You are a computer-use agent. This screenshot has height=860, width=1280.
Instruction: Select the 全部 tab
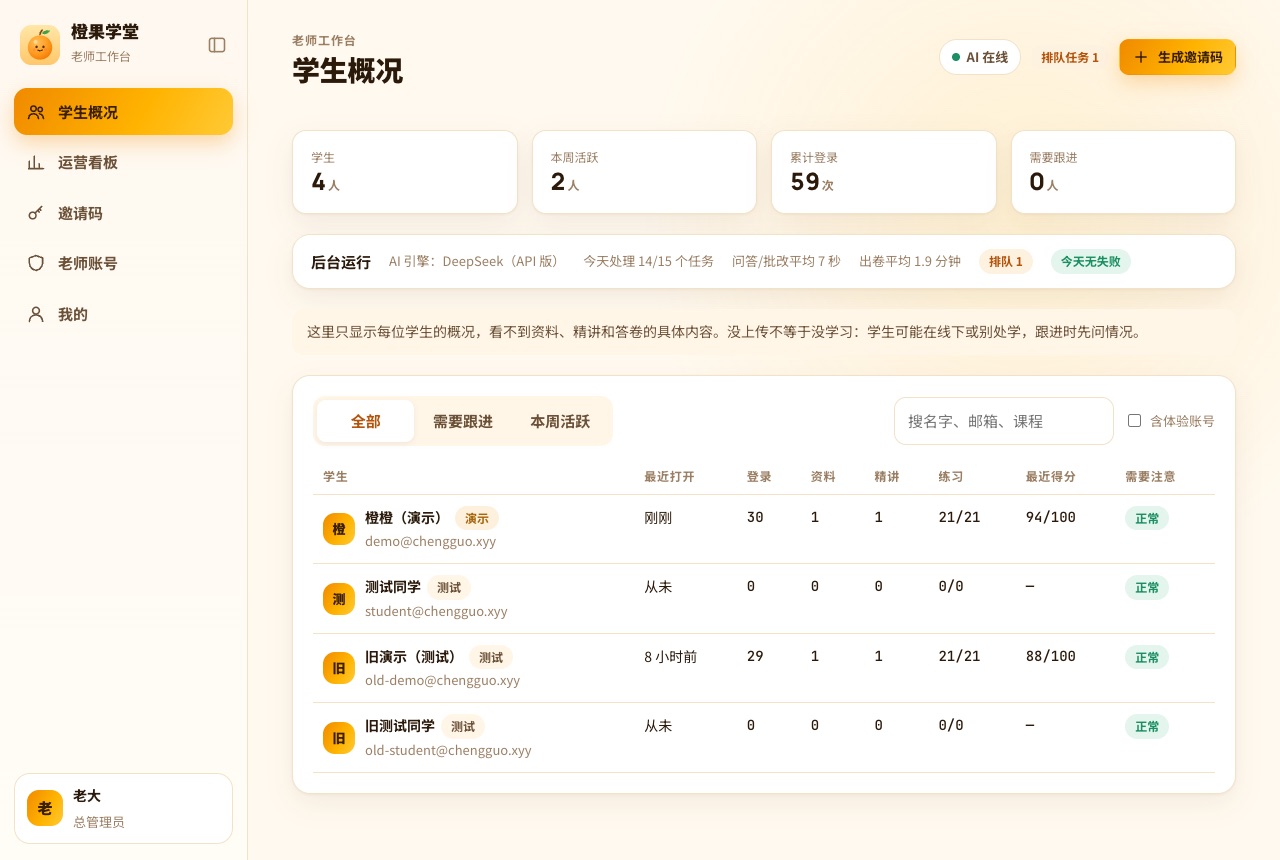[365, 421]
